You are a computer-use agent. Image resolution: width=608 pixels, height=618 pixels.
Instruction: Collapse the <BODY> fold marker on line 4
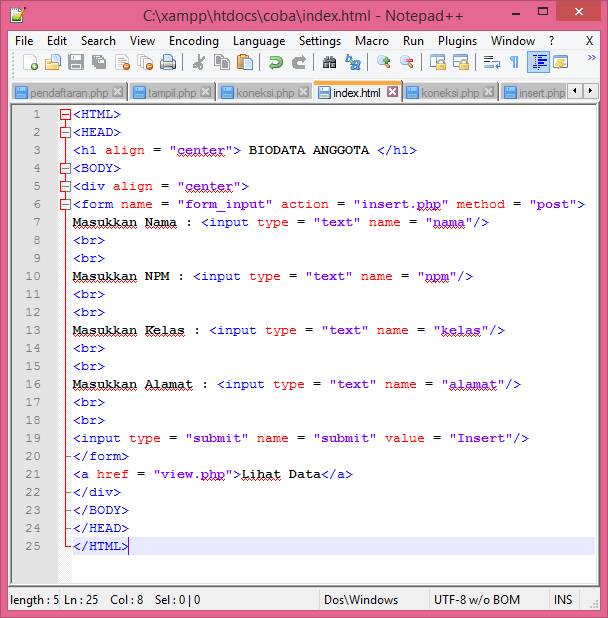(x=65, y=168)
